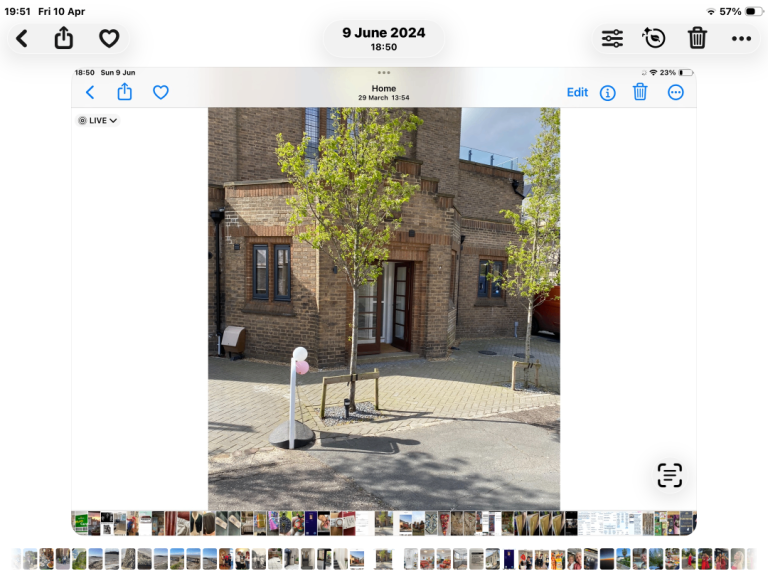Image resolution: width=768 pixels, height=576 pixels.
Task: Click the blue back chevron in the screenshot
Action: pyautogui.click(x=90, y=92)
